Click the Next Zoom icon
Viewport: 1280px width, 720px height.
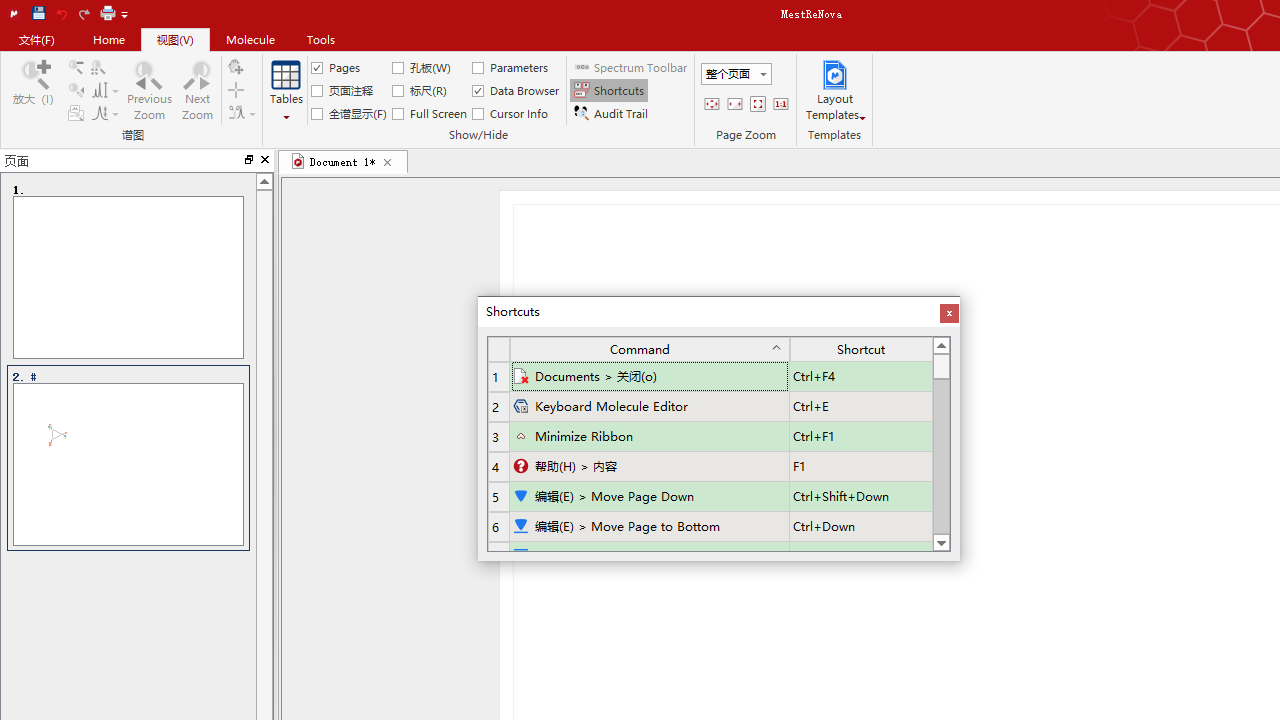(197, 90)
